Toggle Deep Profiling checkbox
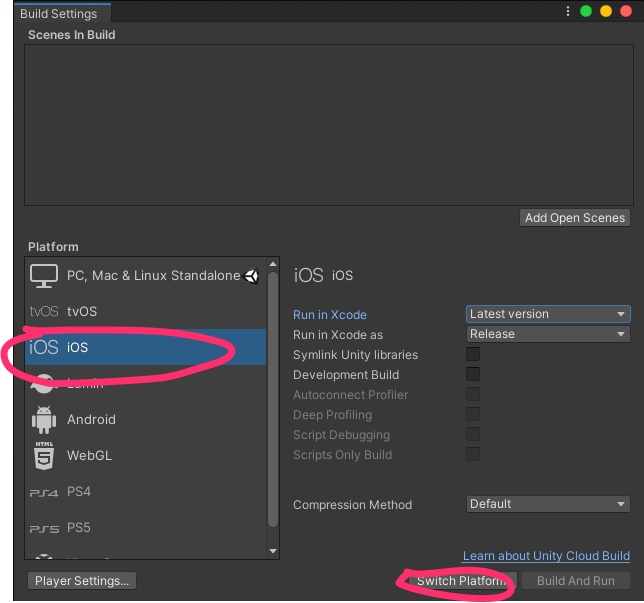Image resolution: width=644 pixels, height=603 pixels. [473, 414]
